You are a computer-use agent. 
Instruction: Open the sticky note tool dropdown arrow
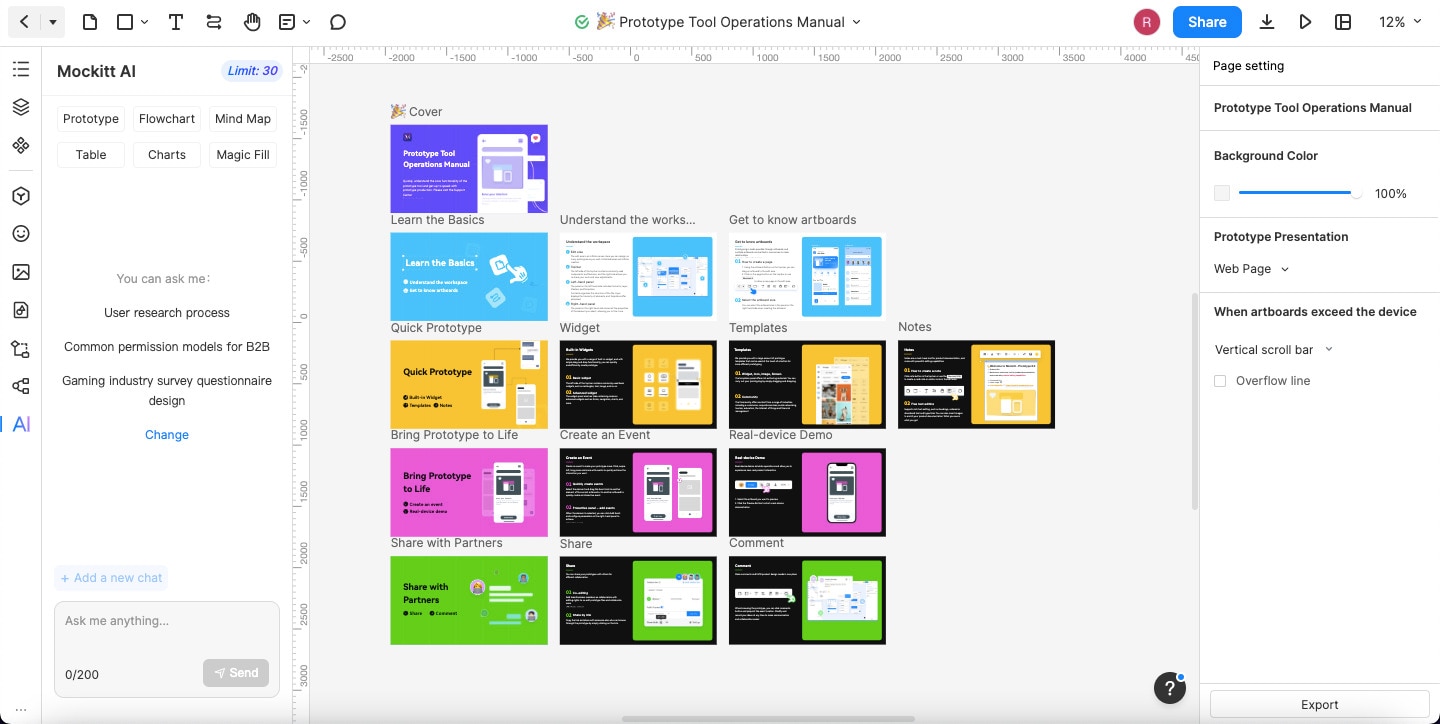click(x=307, y=22)
